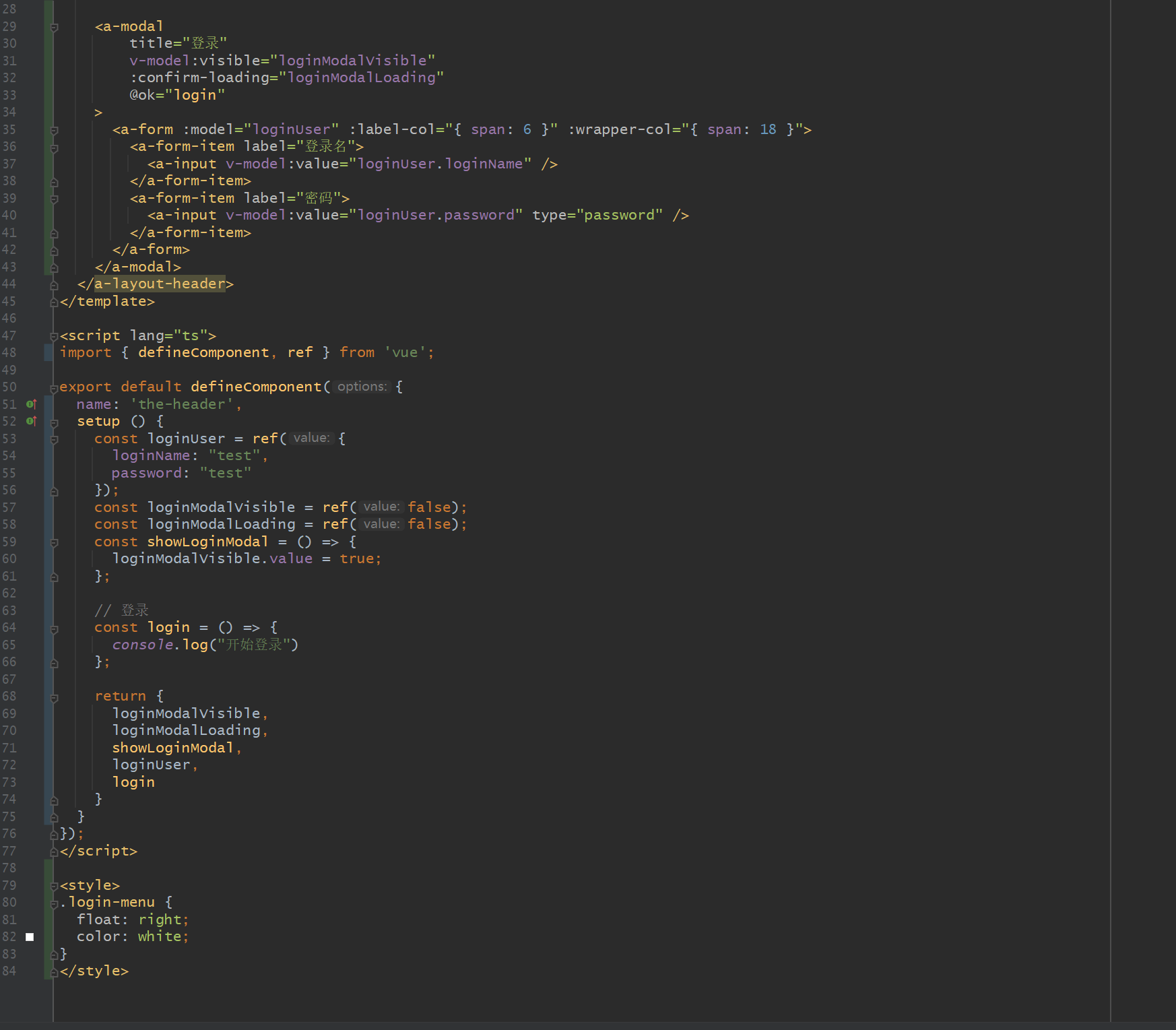This screenshot has width=1176, height=1030.
Task: Click the 'return' keyword
Action: click(x=121, y=696)
